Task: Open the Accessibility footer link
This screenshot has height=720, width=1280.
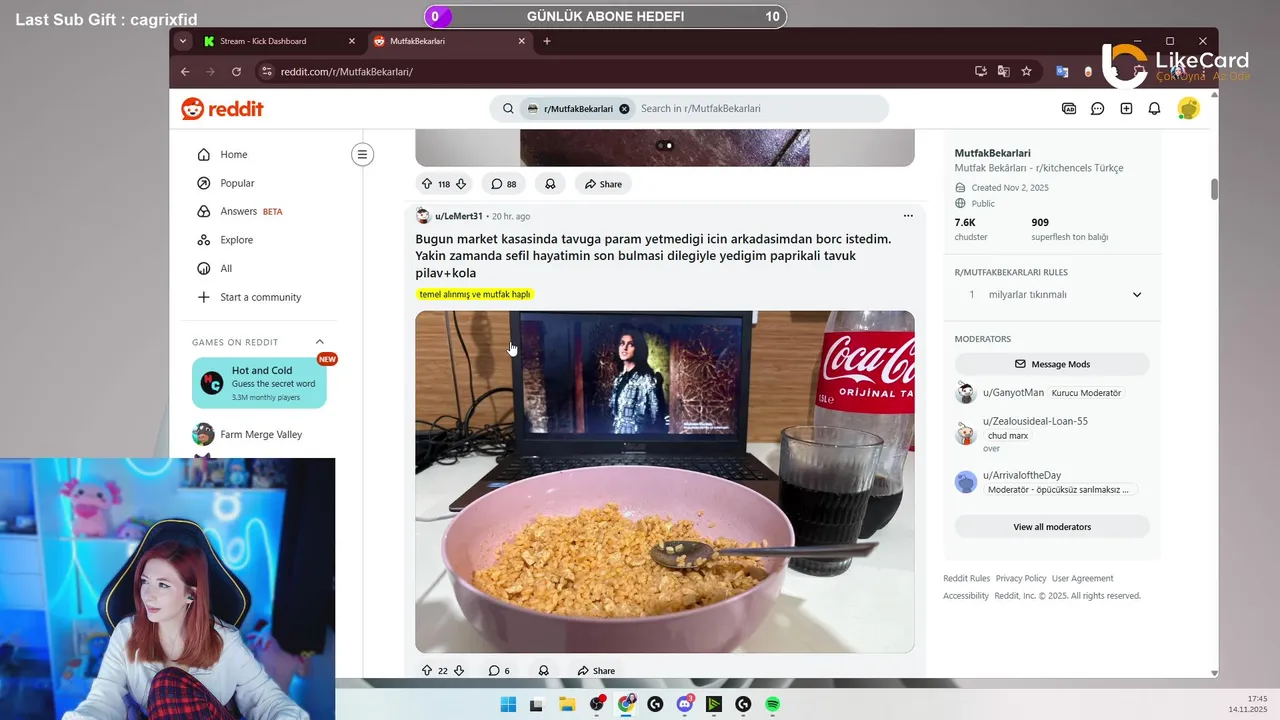Action: (x=966, y=596)
